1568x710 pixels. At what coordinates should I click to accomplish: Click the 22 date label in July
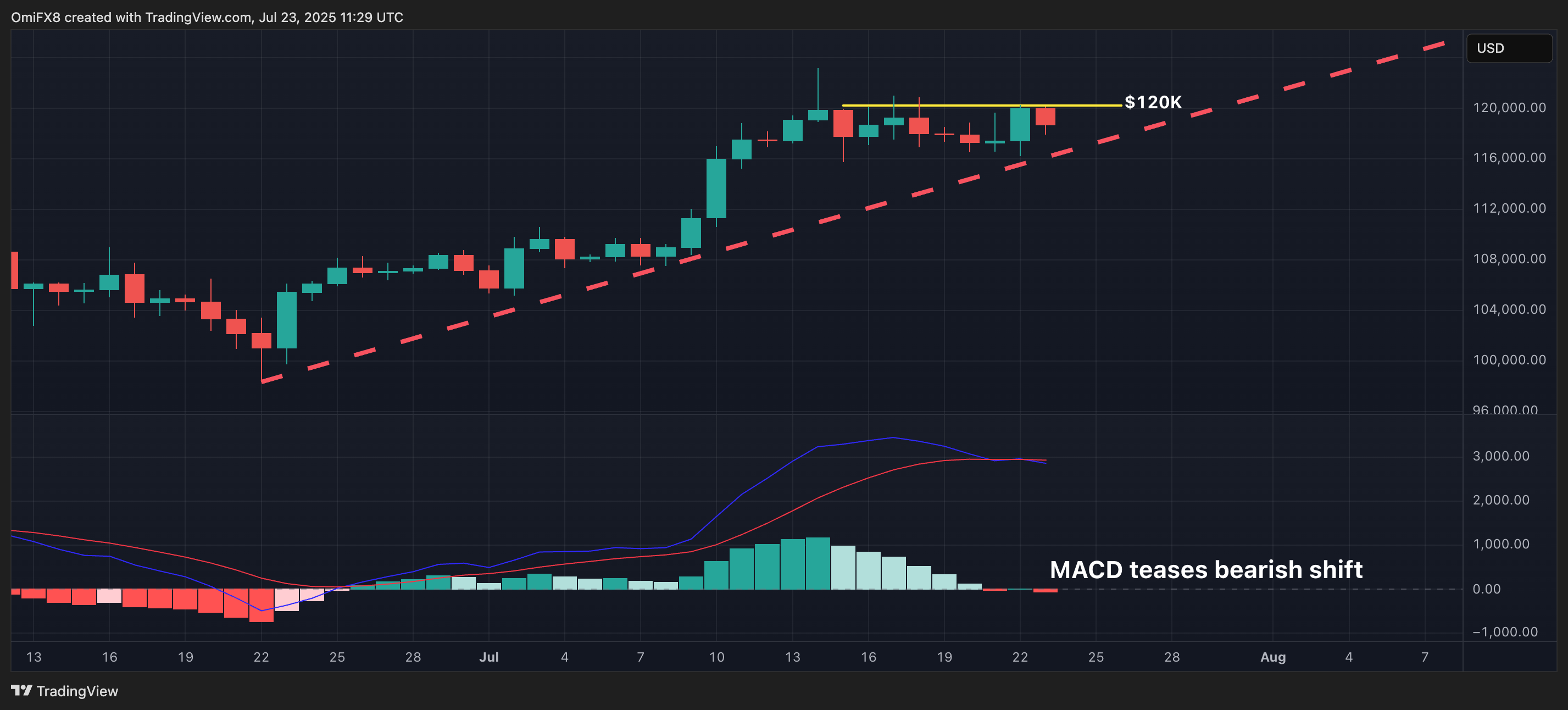tap(1020, 657)
